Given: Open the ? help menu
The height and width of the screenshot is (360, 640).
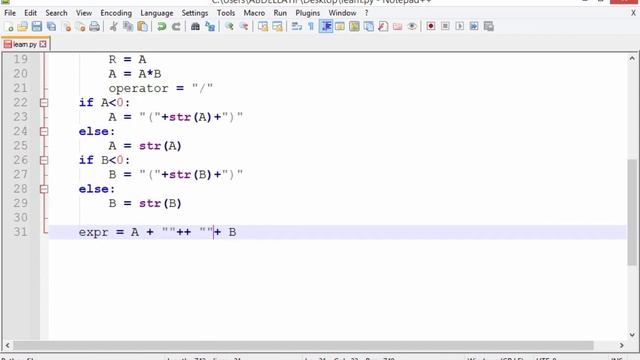Looking at the screenshot, I should click(367, 13).
